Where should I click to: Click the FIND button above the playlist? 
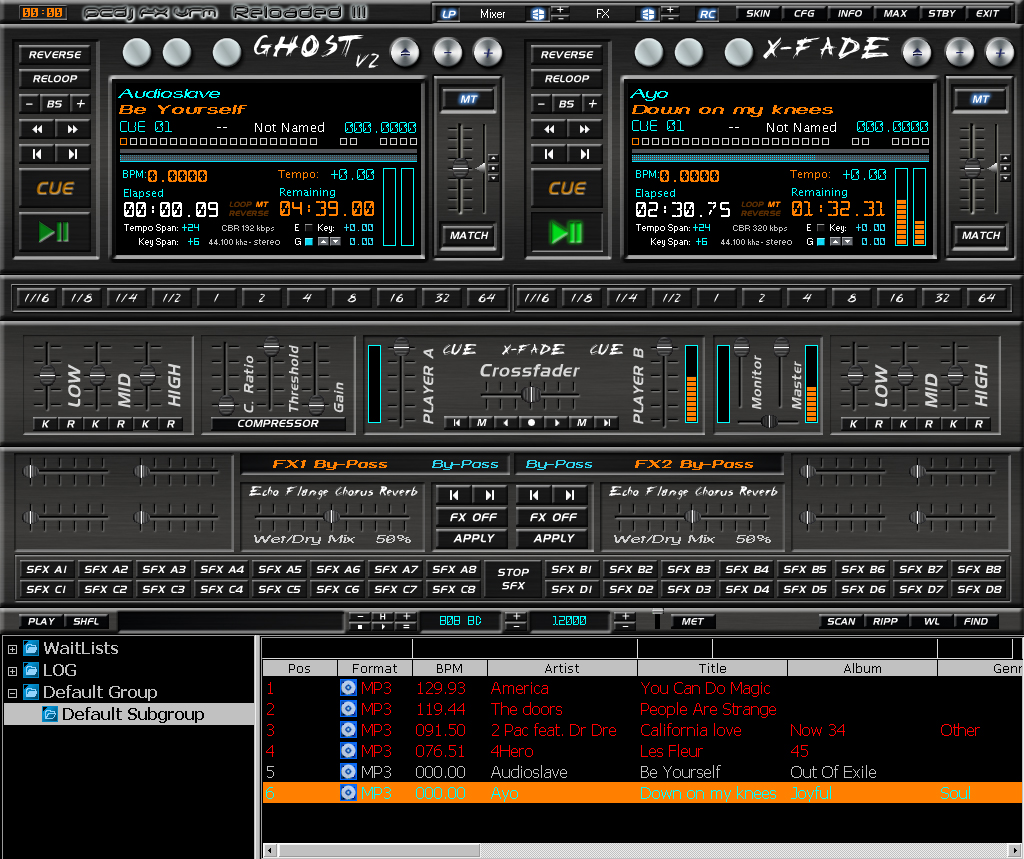[x=975, y=621]
